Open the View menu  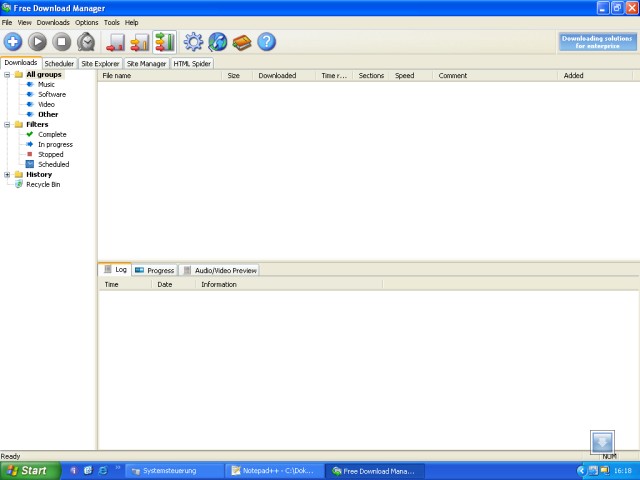[x=24, y=22]
